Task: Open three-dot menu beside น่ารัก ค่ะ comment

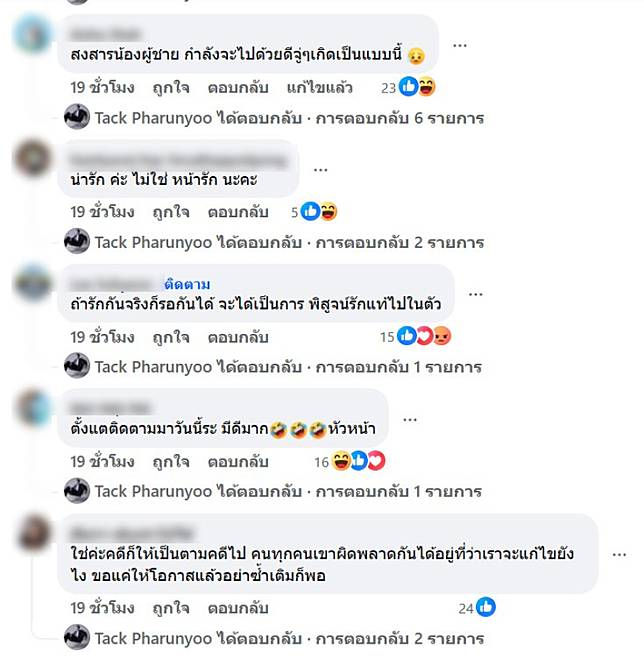Action: (x=320, y=170)
